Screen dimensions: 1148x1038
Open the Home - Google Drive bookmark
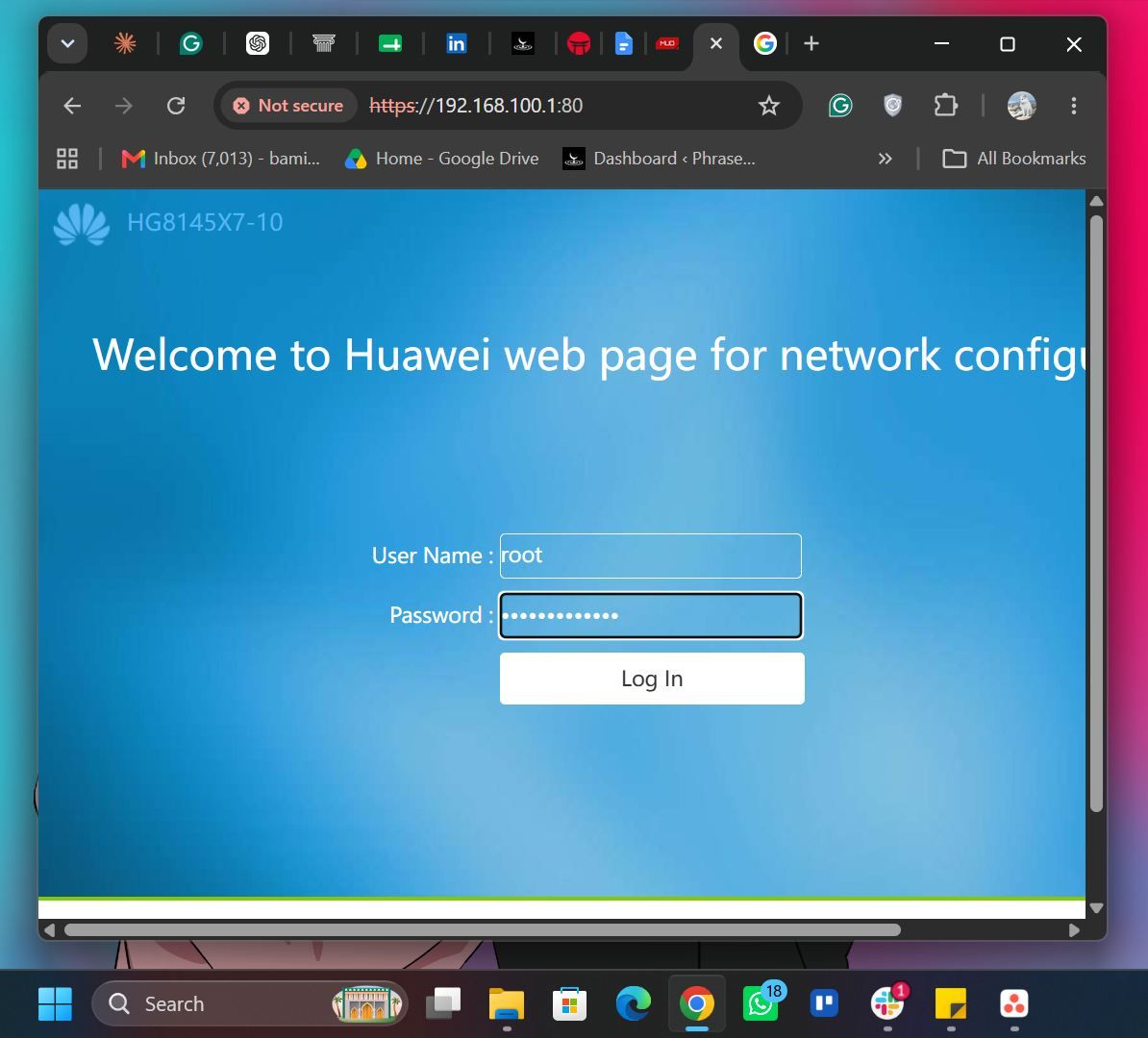click(x=441, y=159)
